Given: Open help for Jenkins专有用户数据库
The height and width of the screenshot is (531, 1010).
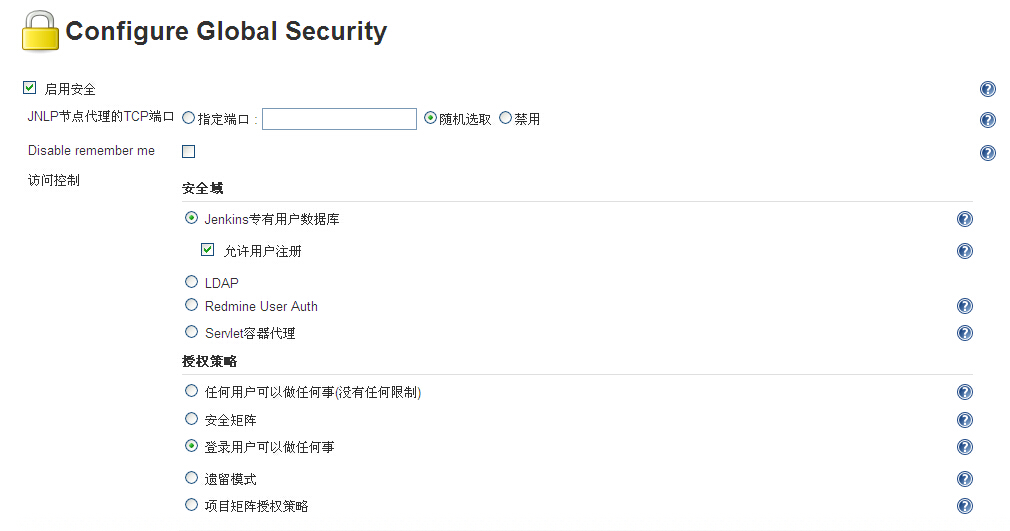Looking at the screenshot, I should pos(964,219).
